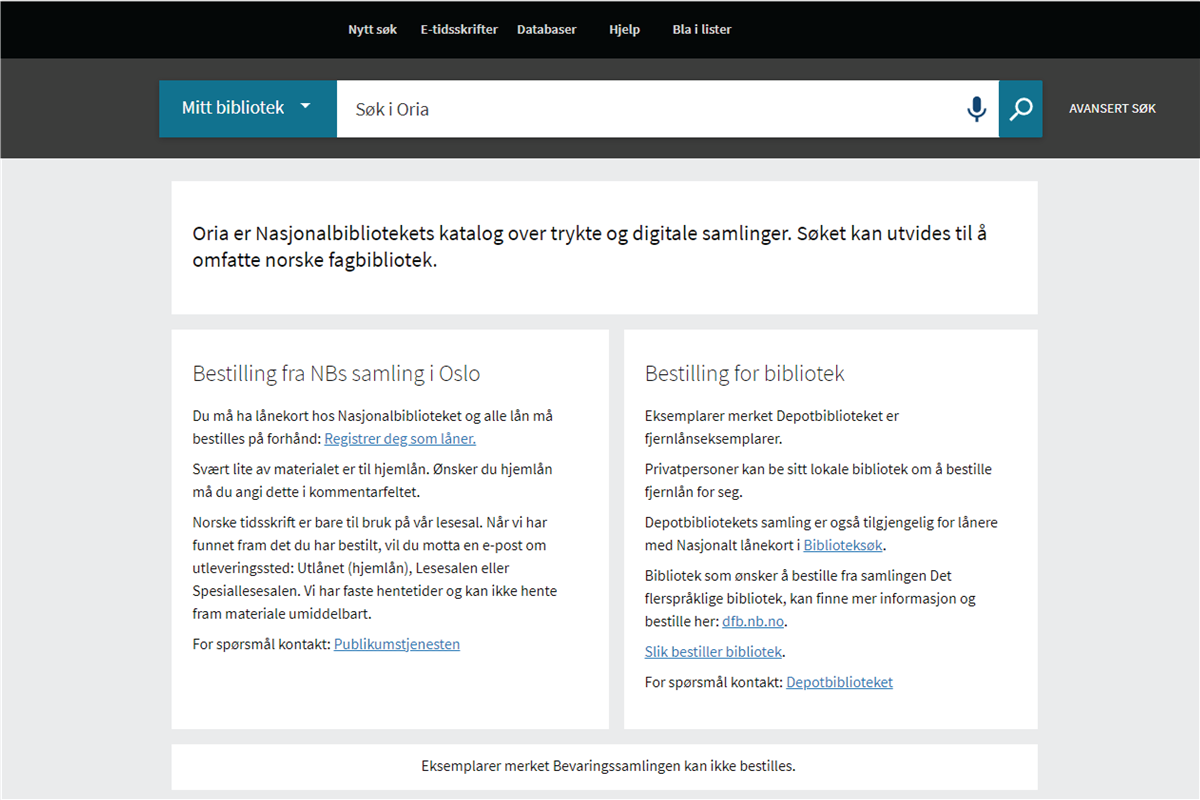1200x800 pixels.
Task: Visit the dfb.nb.no link
Action: point(754,621)
